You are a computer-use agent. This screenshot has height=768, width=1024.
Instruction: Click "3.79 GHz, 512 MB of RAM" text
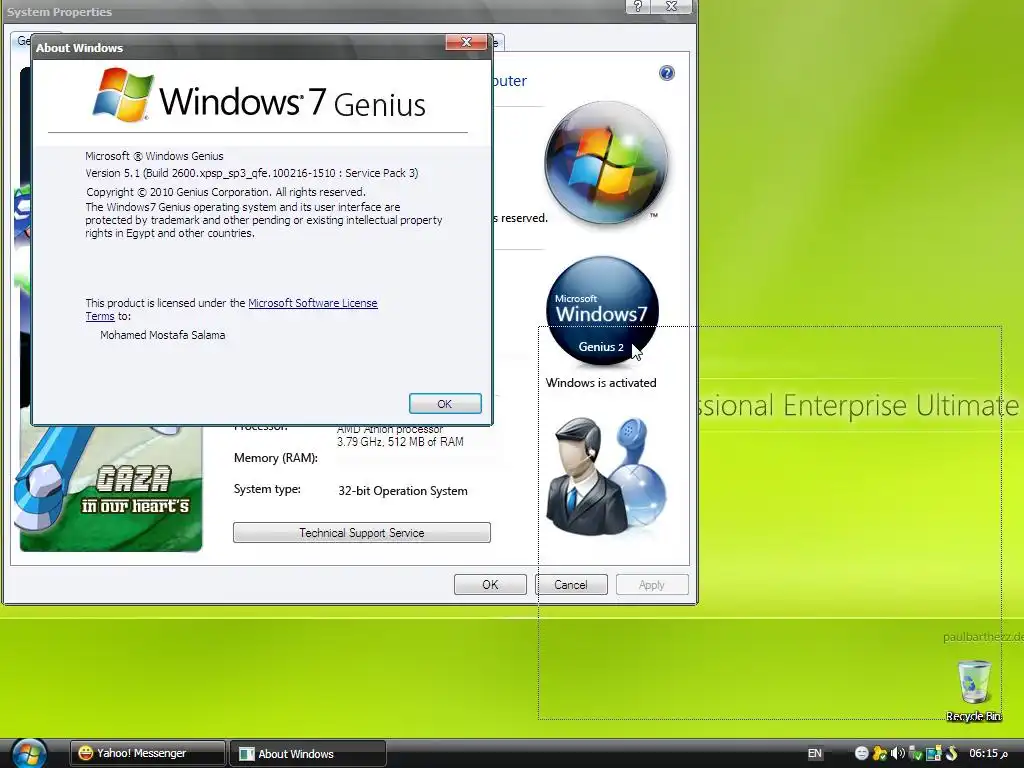coord(400,441)
